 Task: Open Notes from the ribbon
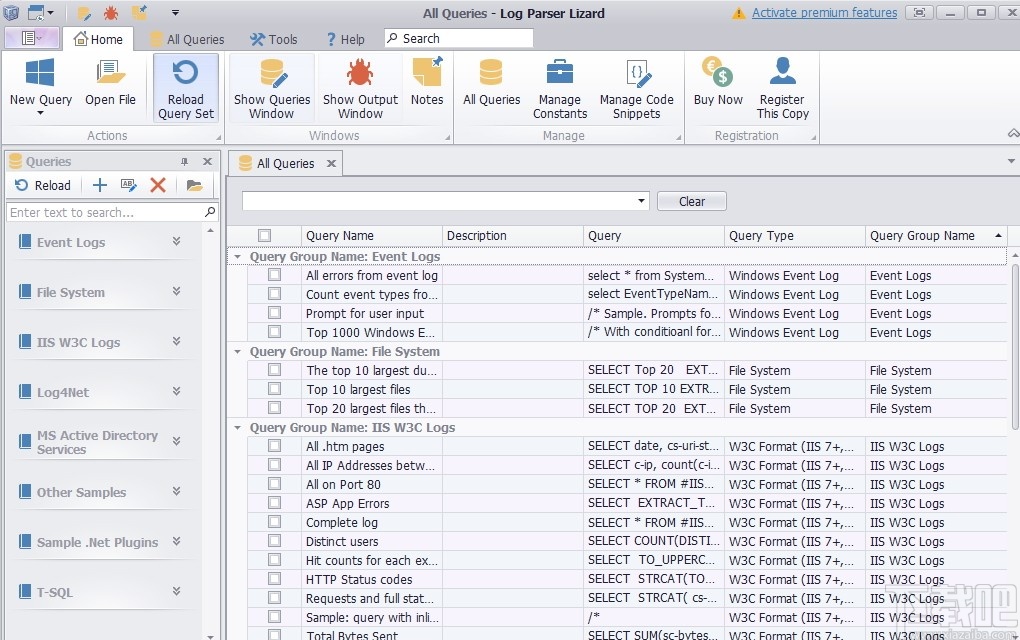(427, 81)
